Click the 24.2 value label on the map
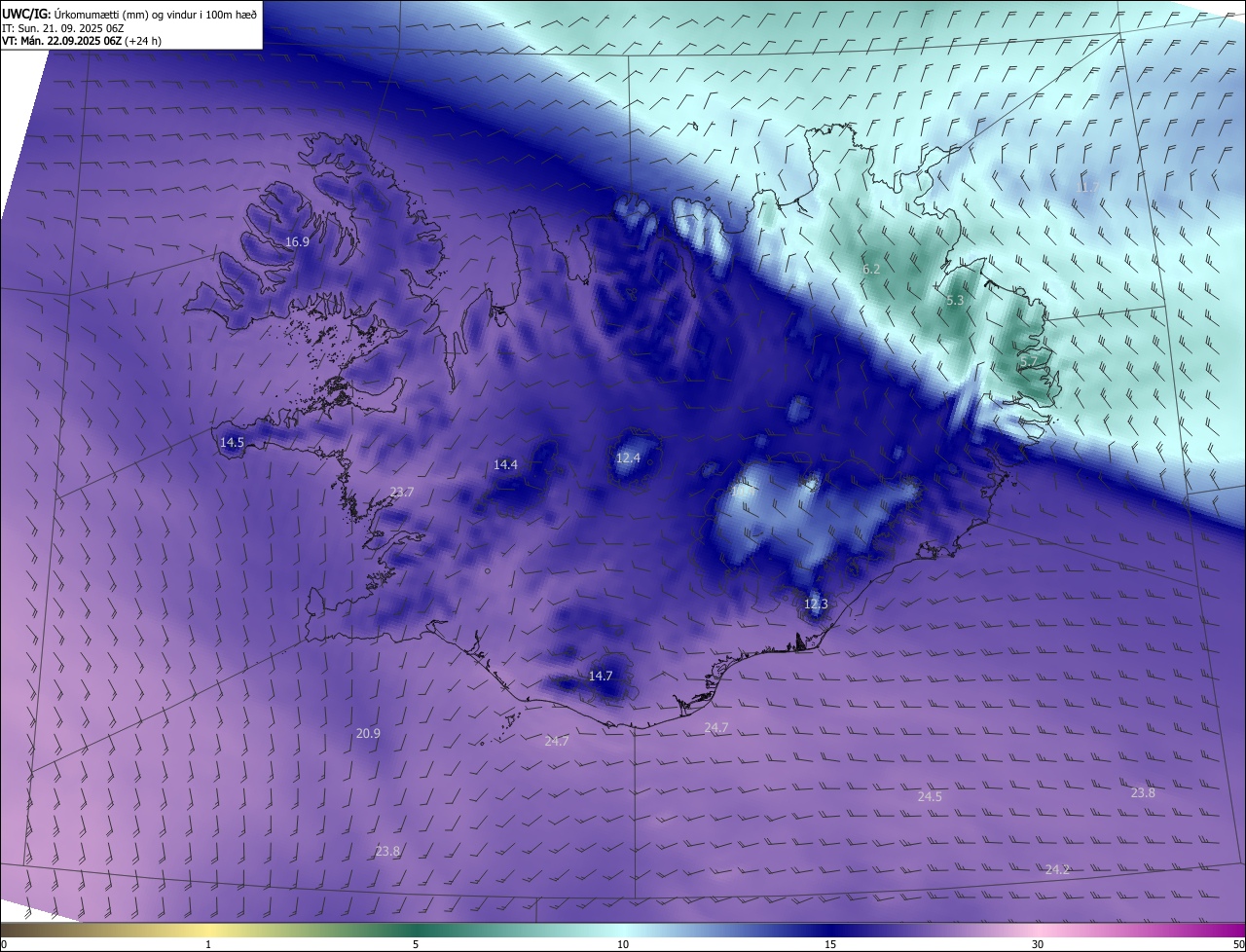This screenshot has width=1246, height=952. click(1057, 870)
